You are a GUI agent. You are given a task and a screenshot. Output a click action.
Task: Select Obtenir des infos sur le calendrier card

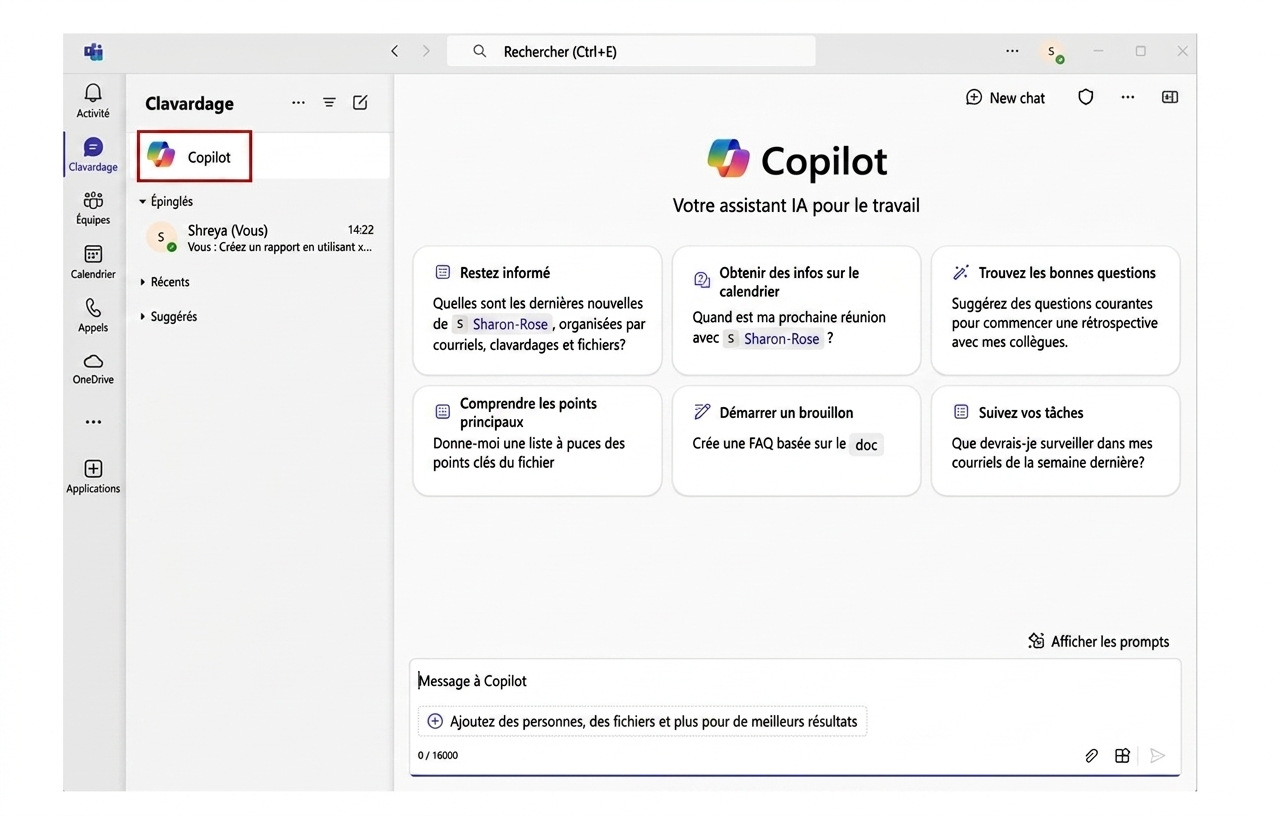(796, 311)
